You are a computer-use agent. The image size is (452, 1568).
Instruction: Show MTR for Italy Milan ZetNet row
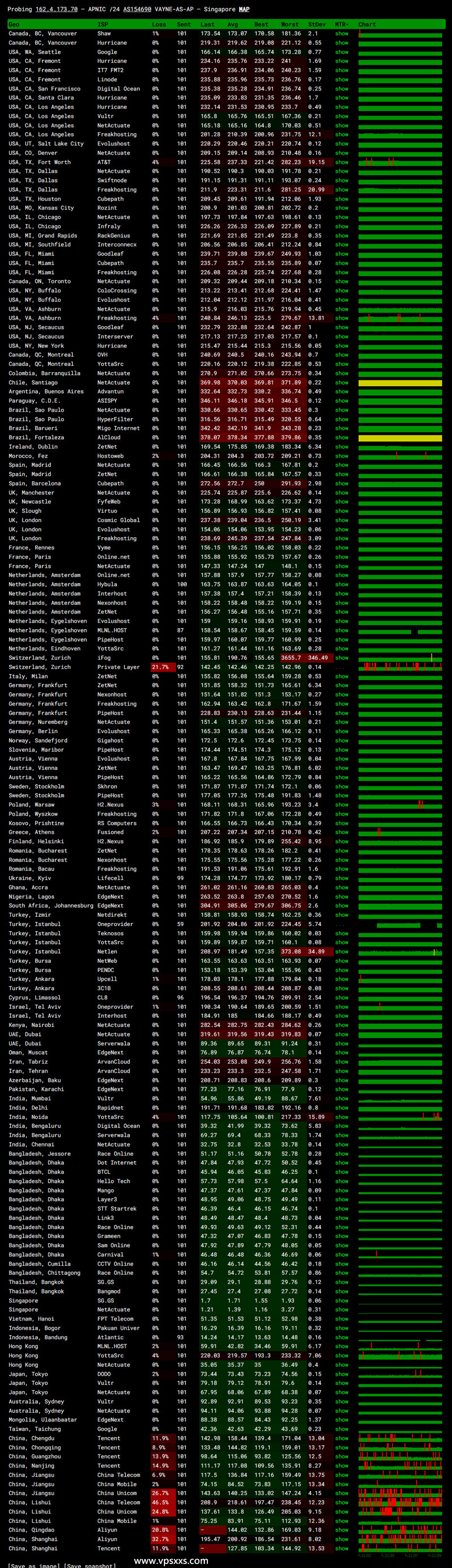coord(342,676)
